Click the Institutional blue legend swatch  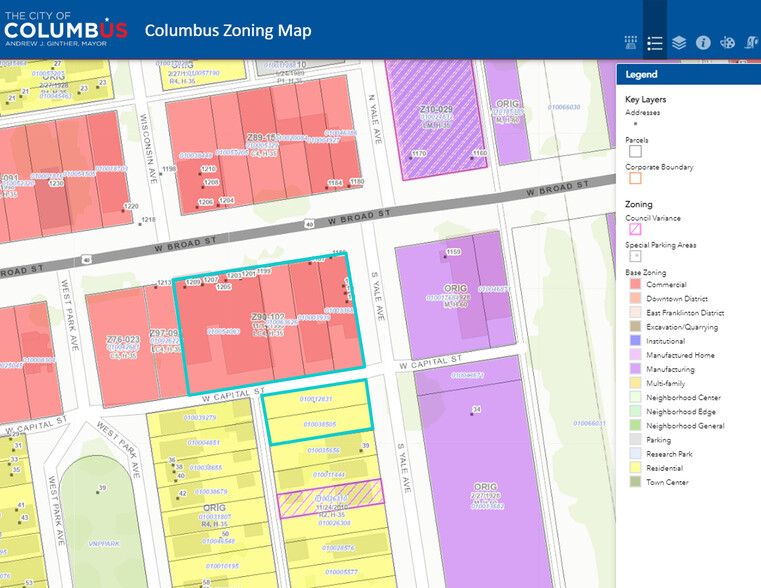click(634, 341)
